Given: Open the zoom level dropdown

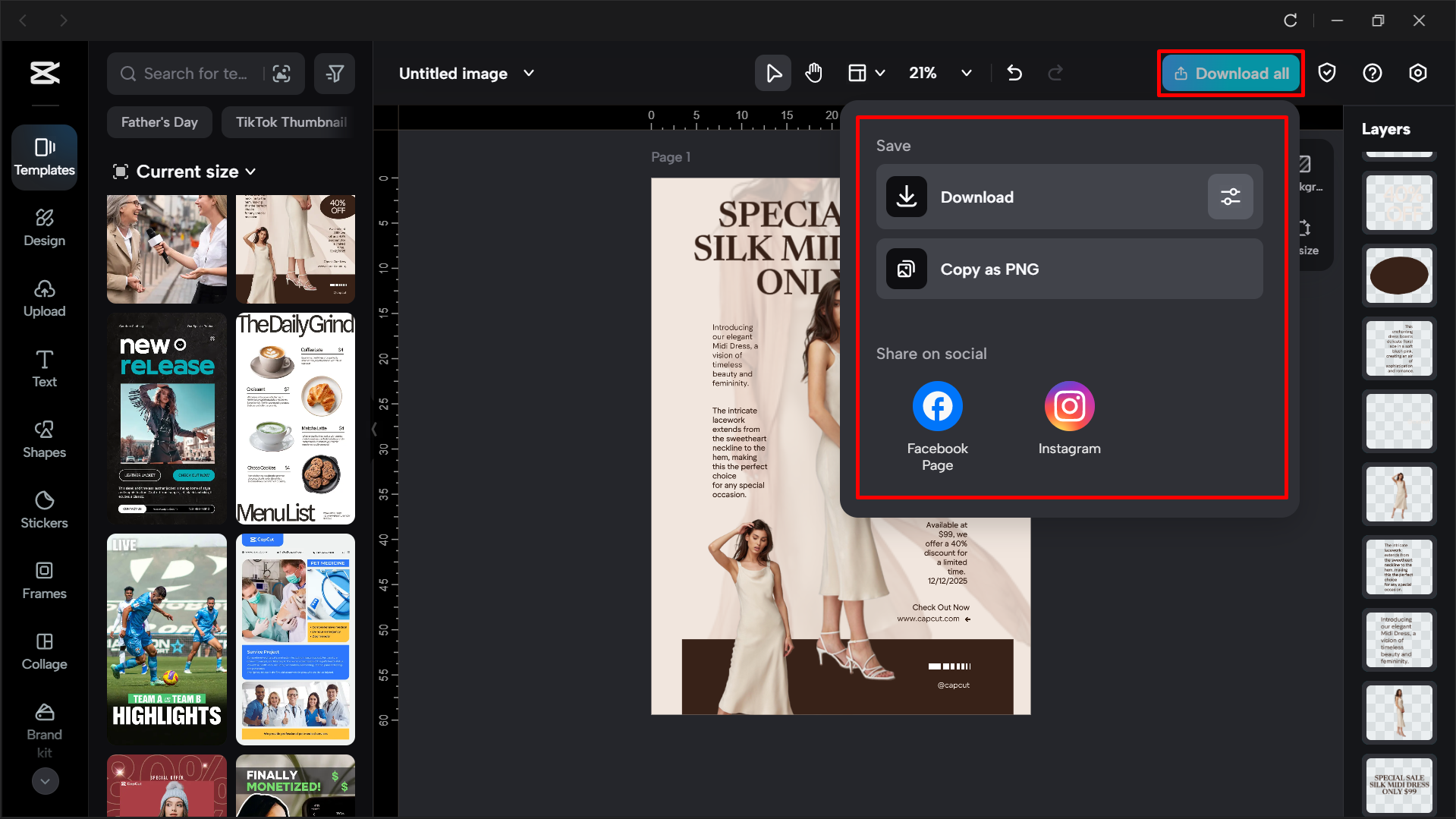Looking at the screenshot, I should pos(967,73).
